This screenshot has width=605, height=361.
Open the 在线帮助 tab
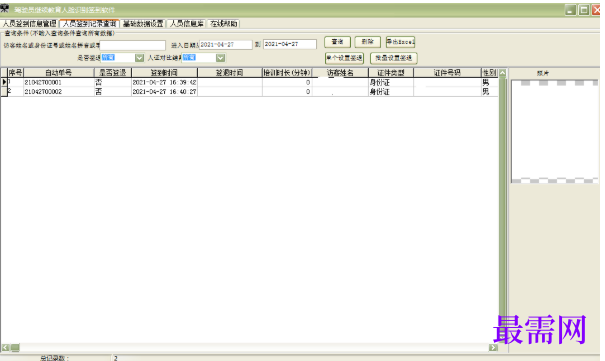[x=224, y=24]
